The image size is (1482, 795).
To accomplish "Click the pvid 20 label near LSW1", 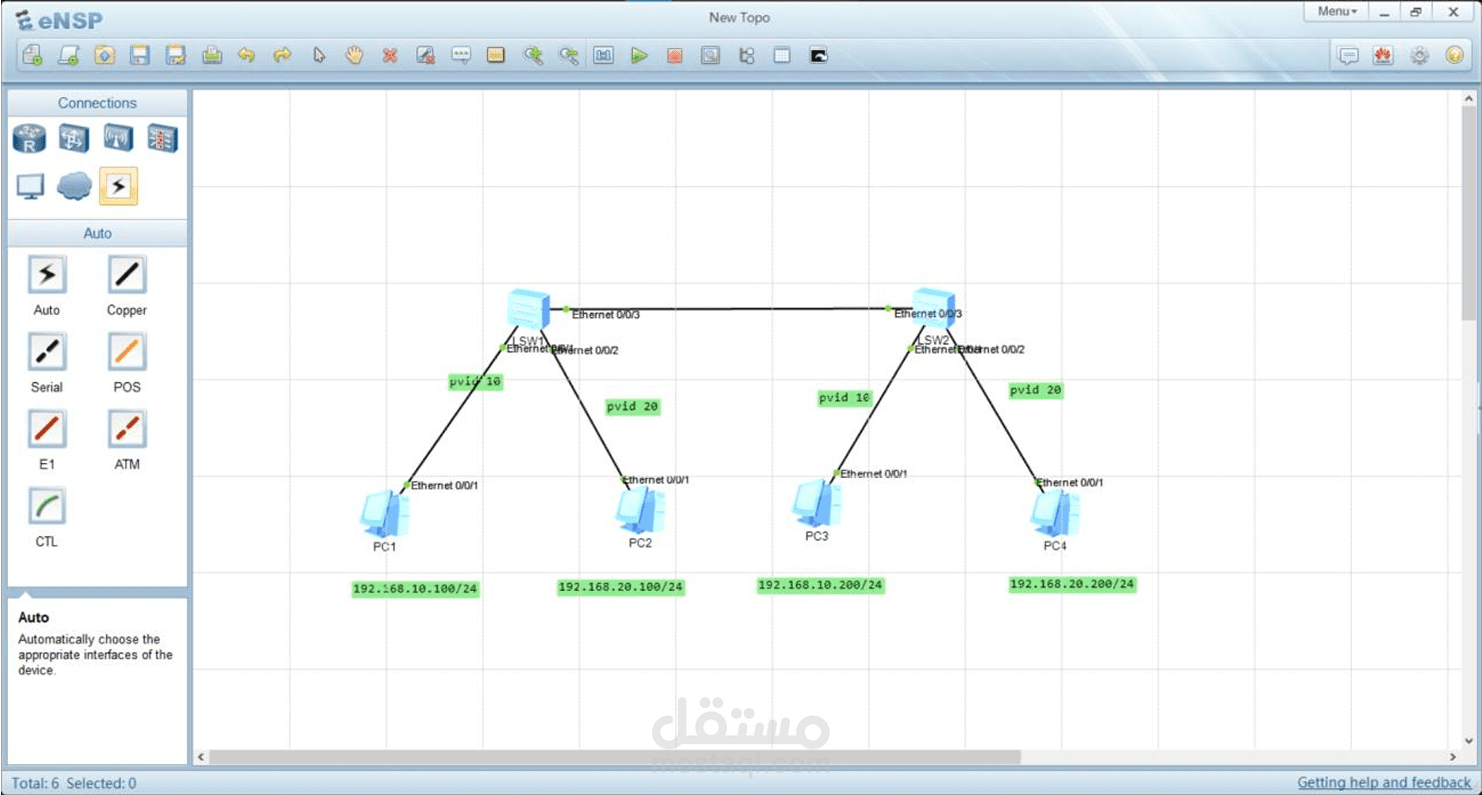I will point(633,407).
